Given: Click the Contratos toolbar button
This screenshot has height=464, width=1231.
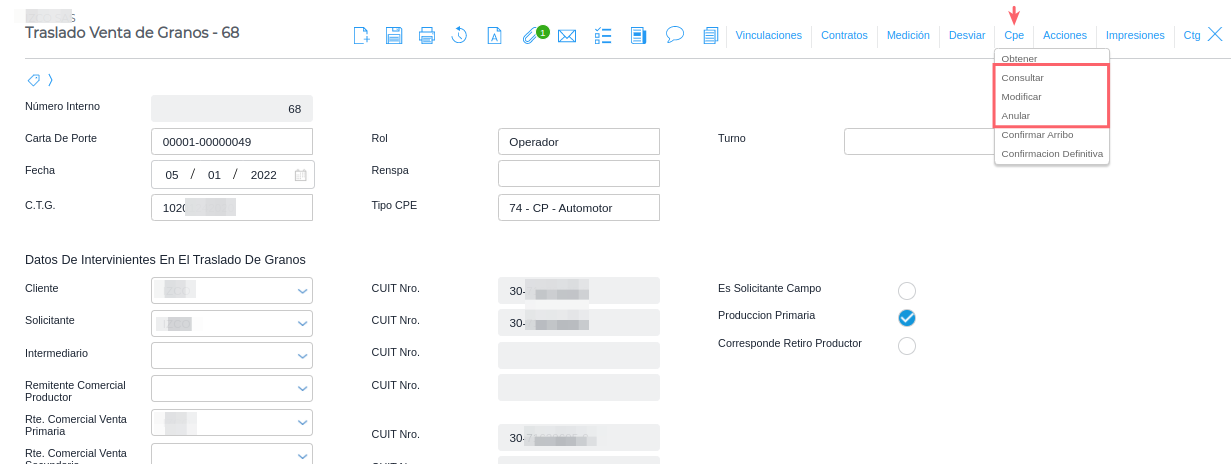Looking at the screenshot, I should tap(844, 35).
